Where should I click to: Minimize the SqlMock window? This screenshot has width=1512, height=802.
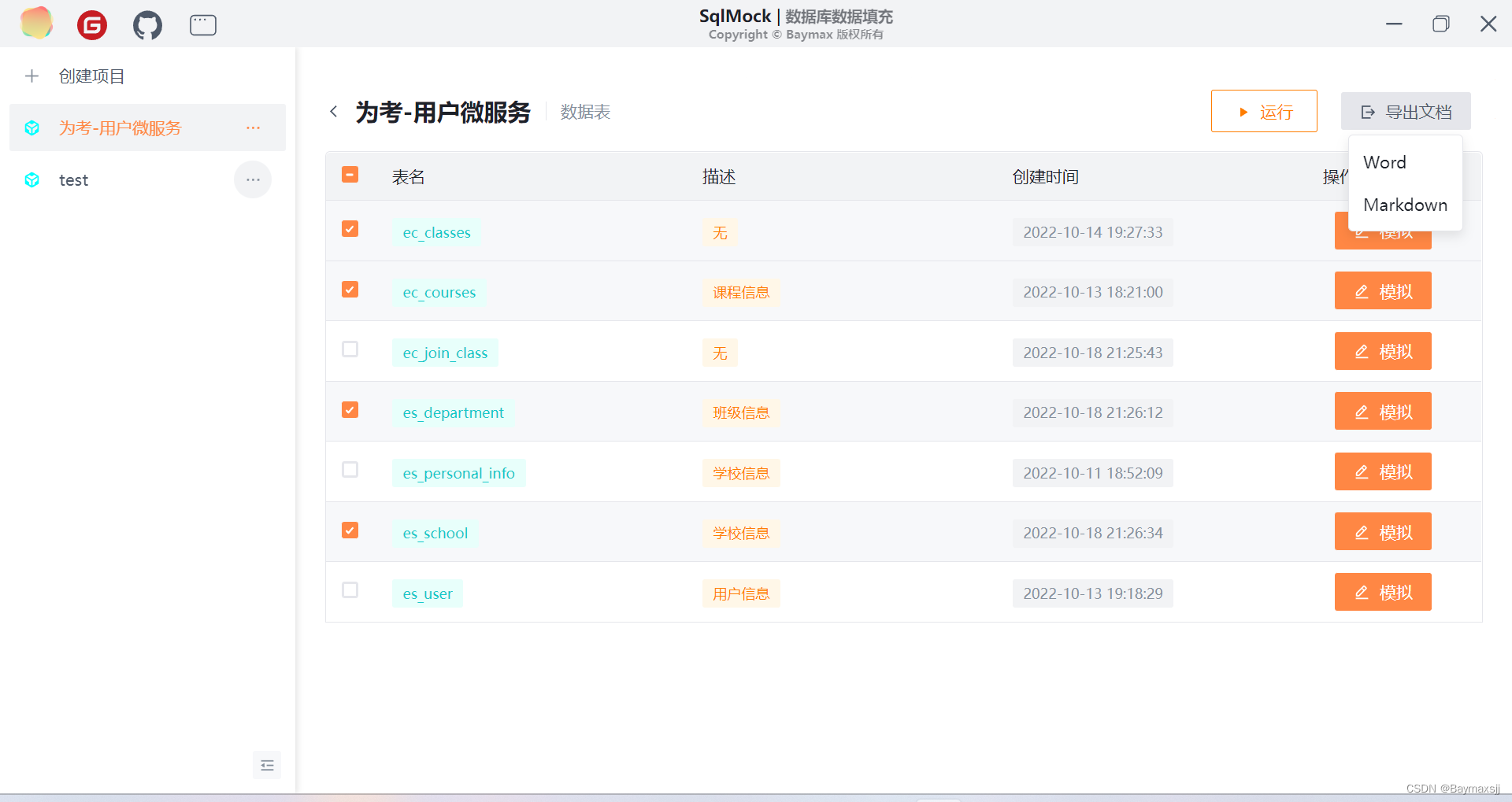(1394, 24)
